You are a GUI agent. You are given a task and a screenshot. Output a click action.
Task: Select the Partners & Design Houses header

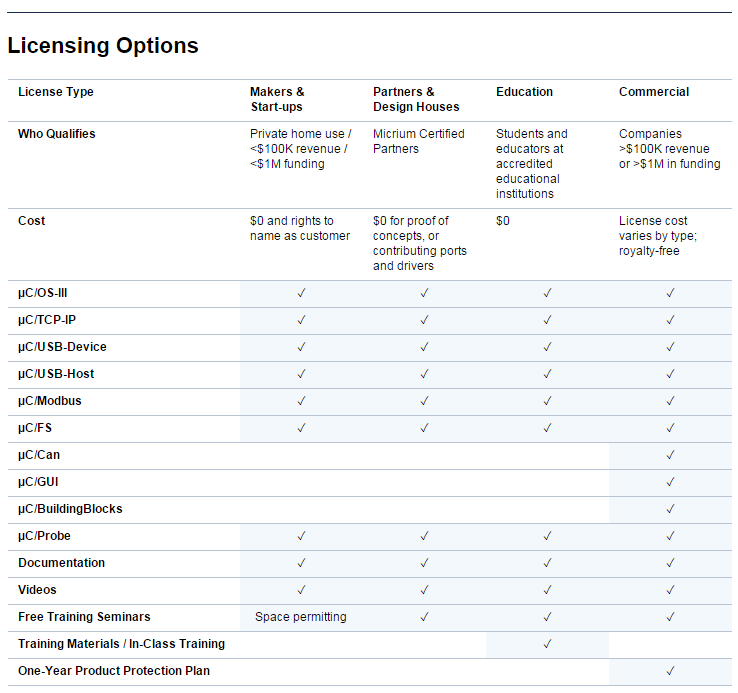(416, 99)
